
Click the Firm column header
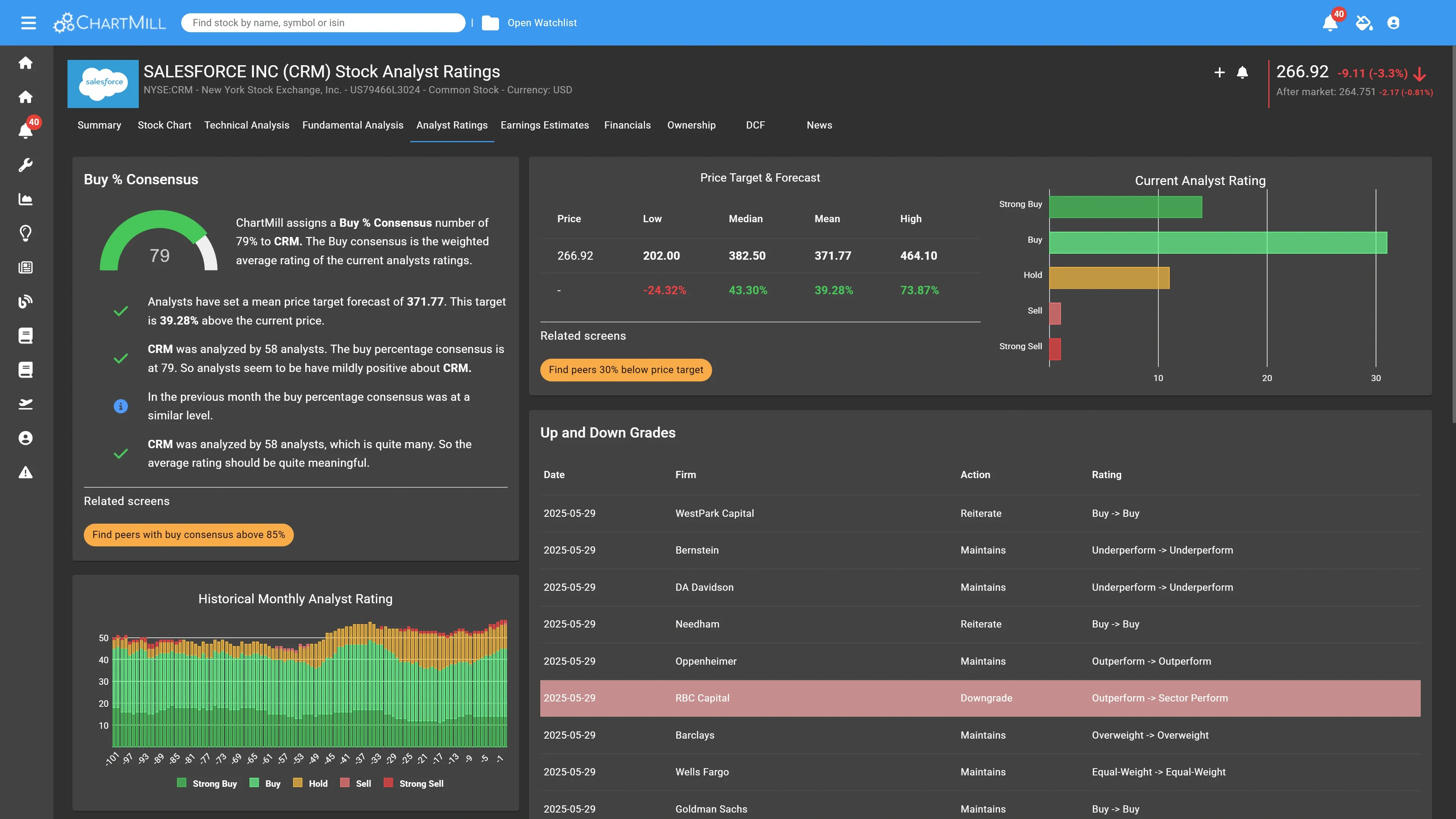(686, 475)
